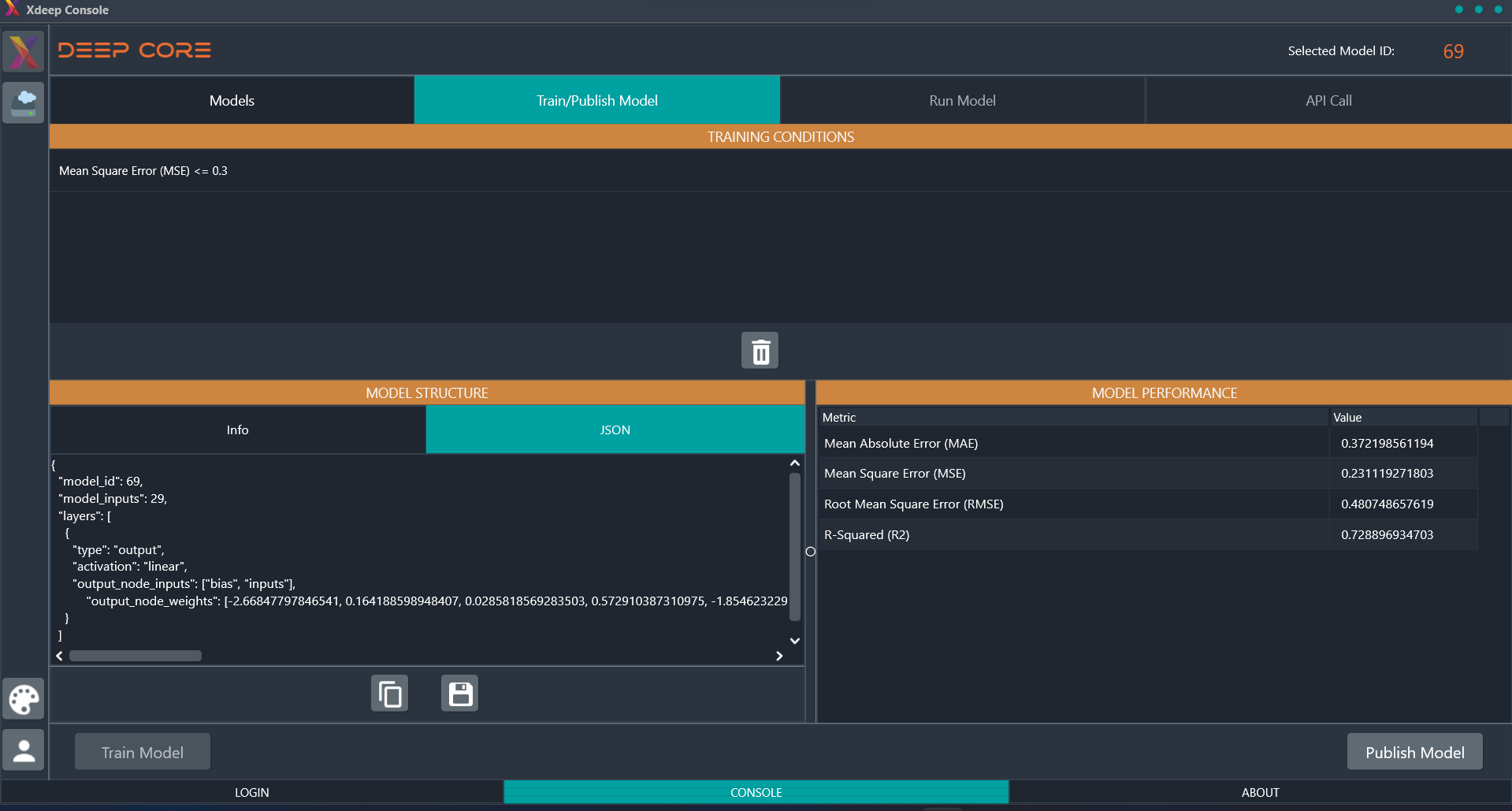Open the color palette theme icon
The width and height of the screenshot is (1512, 811).
point(24,699)
